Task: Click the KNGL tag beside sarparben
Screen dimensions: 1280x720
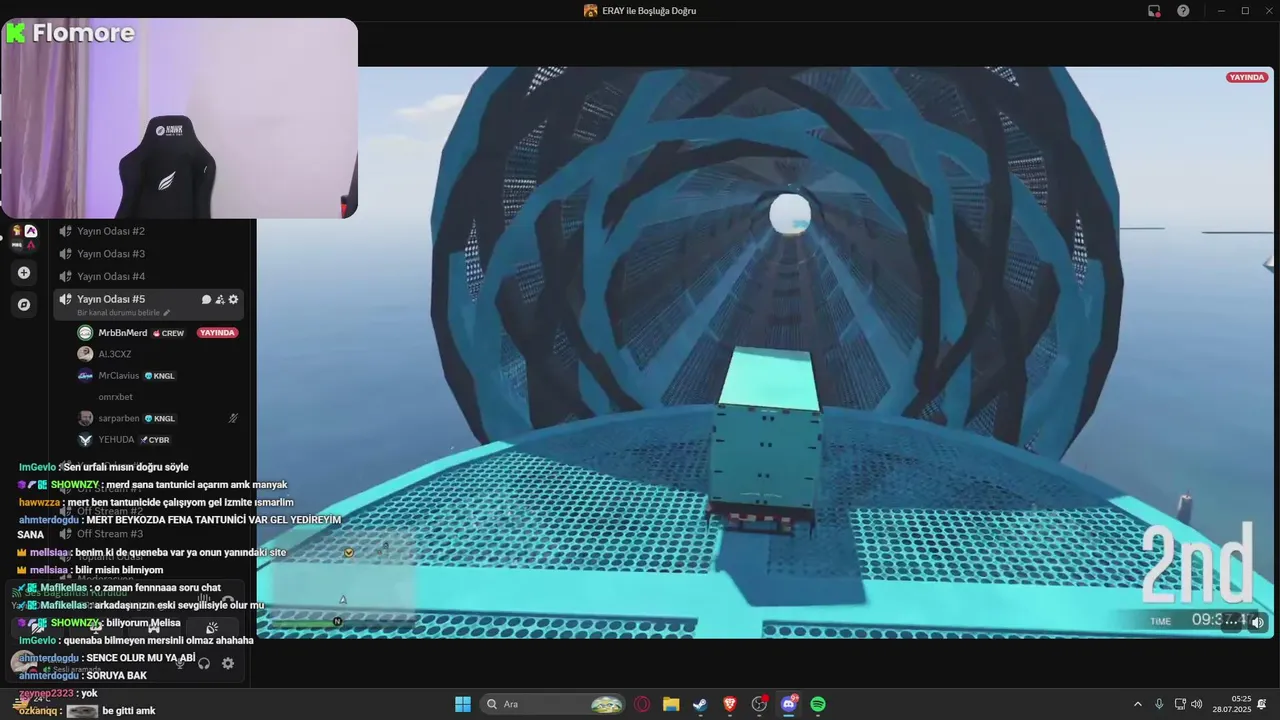Action: (160, 418)
